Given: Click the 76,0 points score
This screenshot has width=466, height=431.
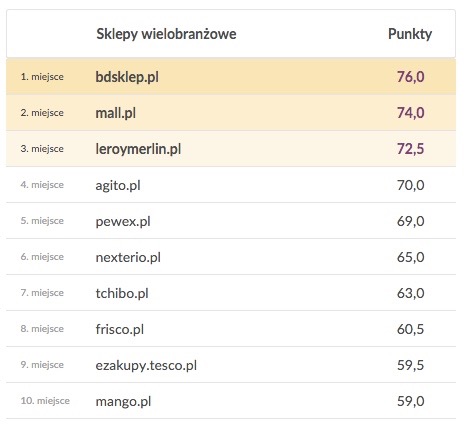Looking at the screenshot, I should 410,77.
